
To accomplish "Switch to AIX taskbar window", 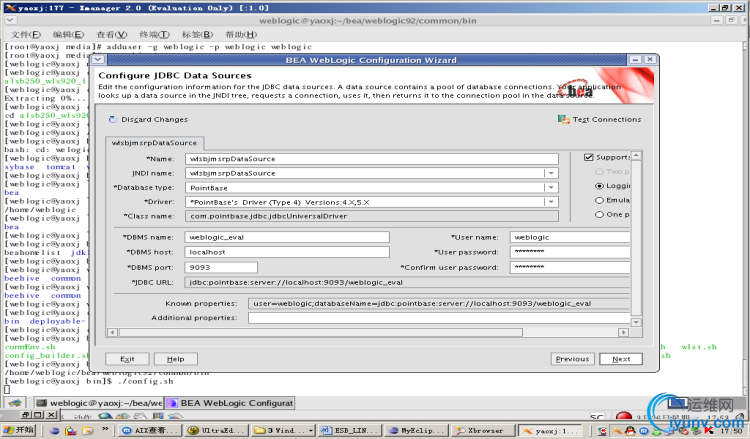I will click(150, 430).
